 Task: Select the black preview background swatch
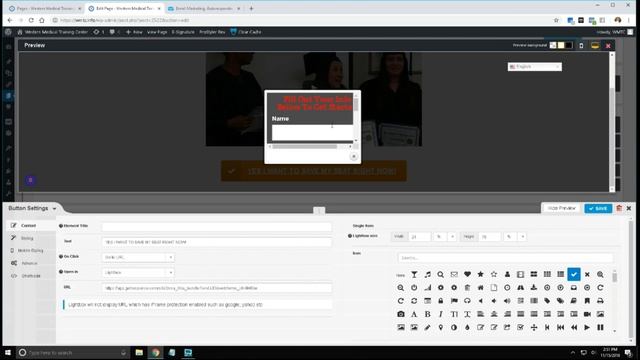click(x=569, y=45)
